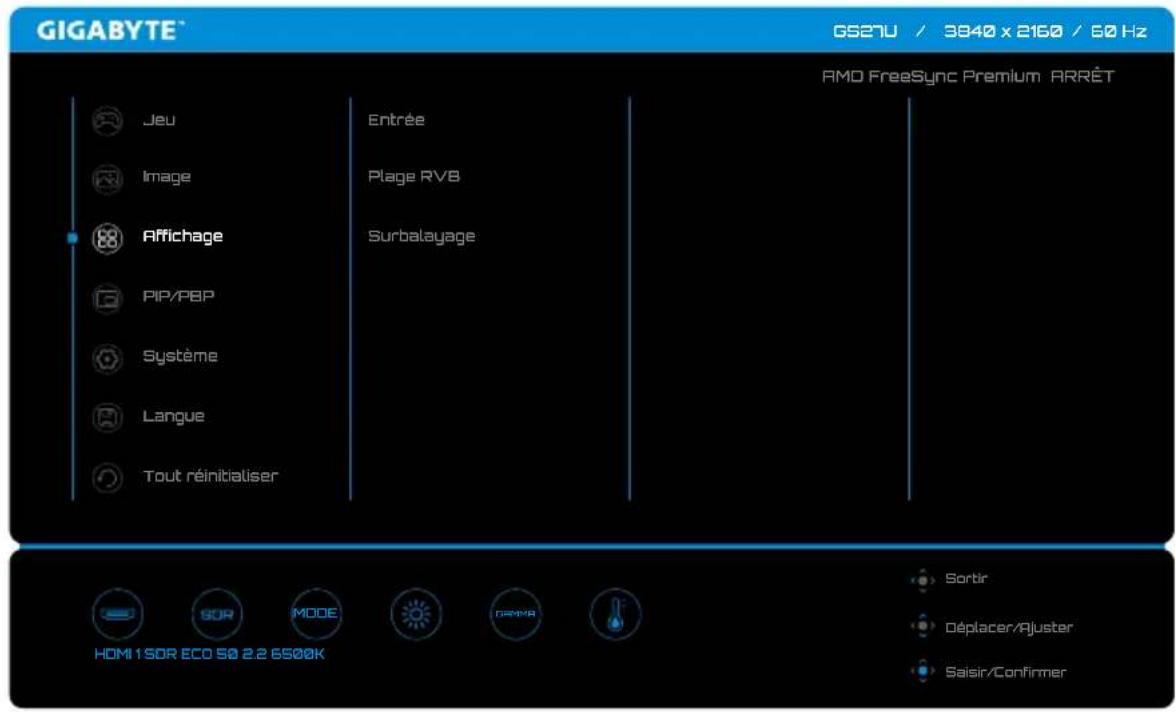Select the Système gear icon
Screen dimensions: 1176x712
107,358
